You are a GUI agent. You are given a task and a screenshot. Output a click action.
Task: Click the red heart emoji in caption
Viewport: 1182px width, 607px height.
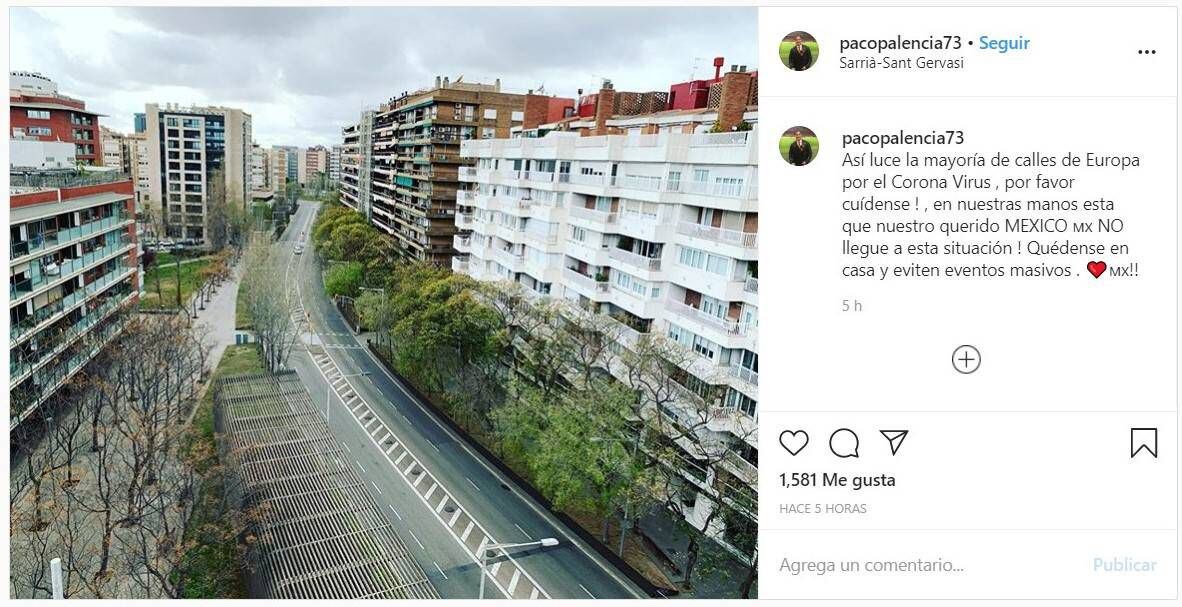1096,270
